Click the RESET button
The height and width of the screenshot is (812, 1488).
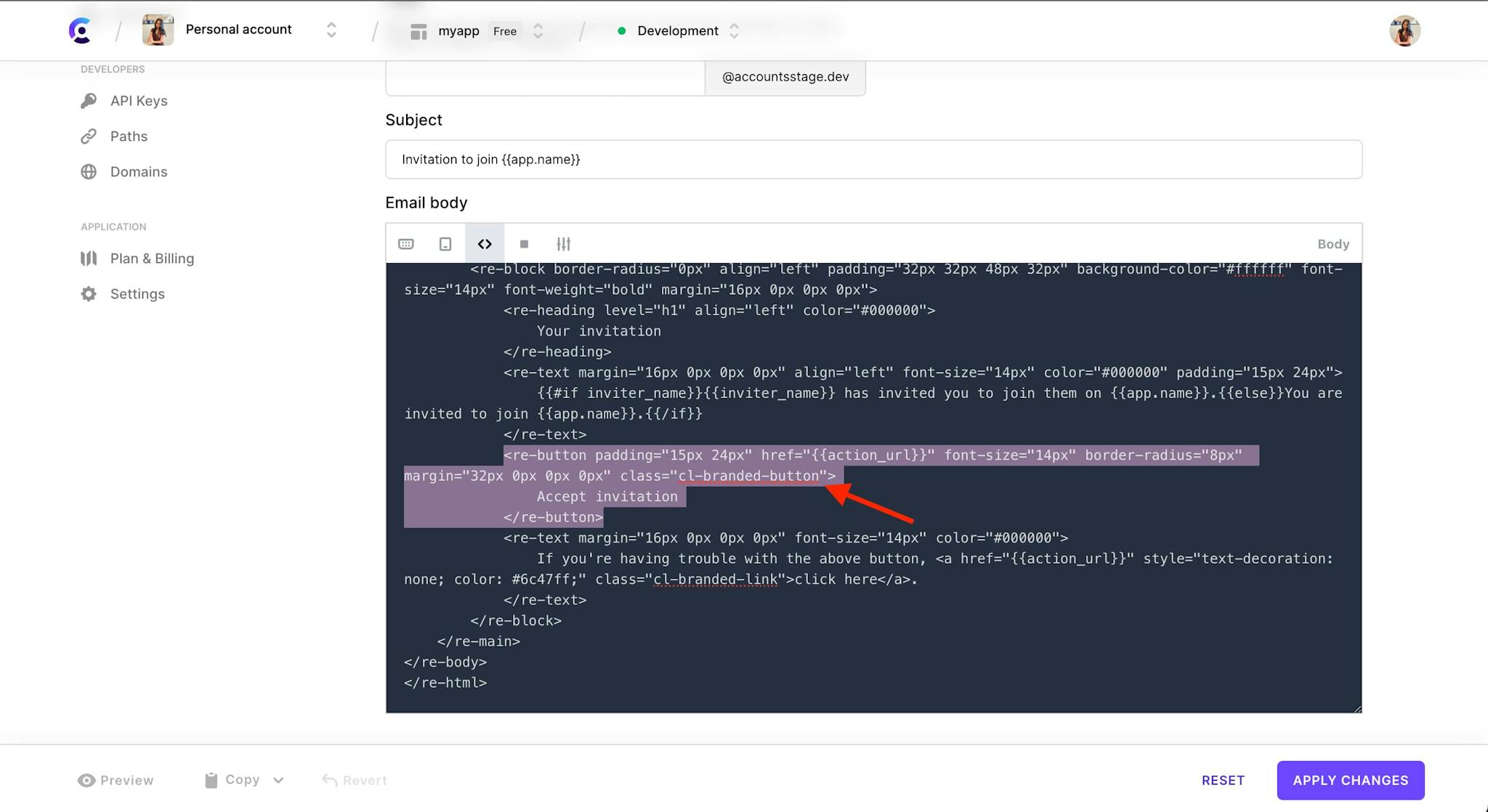click(1223, 779)
